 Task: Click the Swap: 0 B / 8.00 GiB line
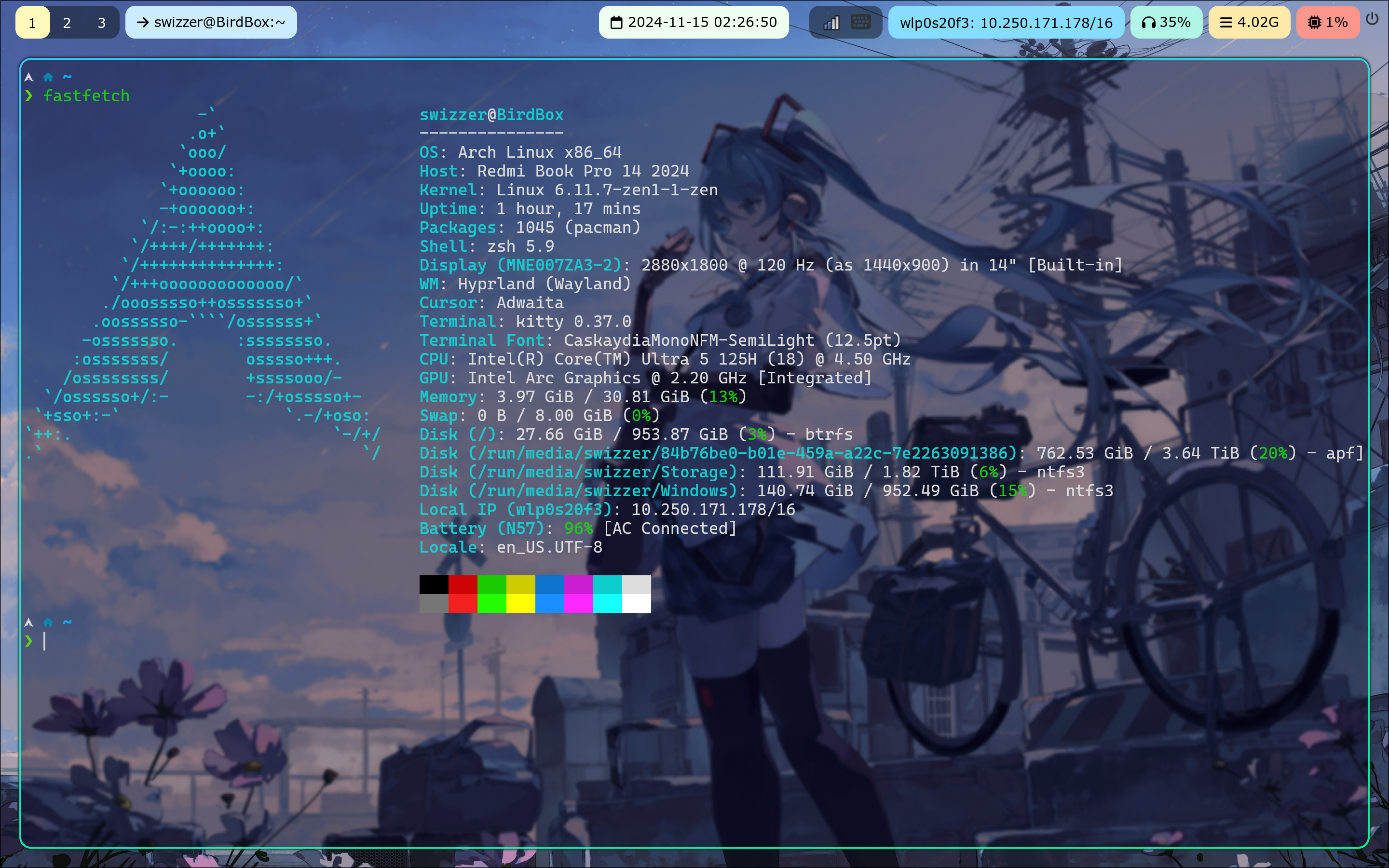point(540,416)
